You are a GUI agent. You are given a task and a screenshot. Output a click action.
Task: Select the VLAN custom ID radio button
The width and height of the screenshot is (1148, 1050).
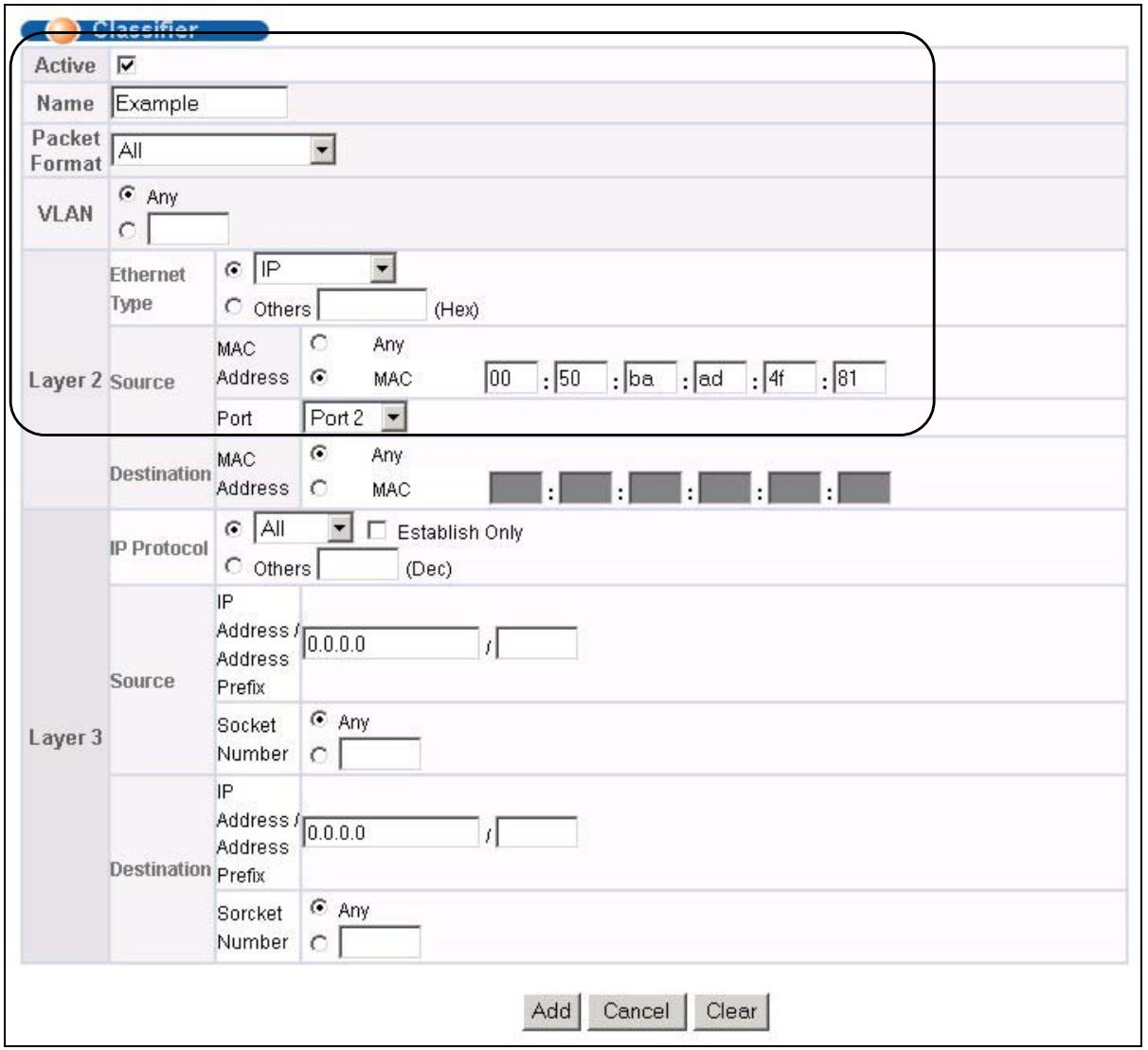pyautogui.click(x=128, y=230)
